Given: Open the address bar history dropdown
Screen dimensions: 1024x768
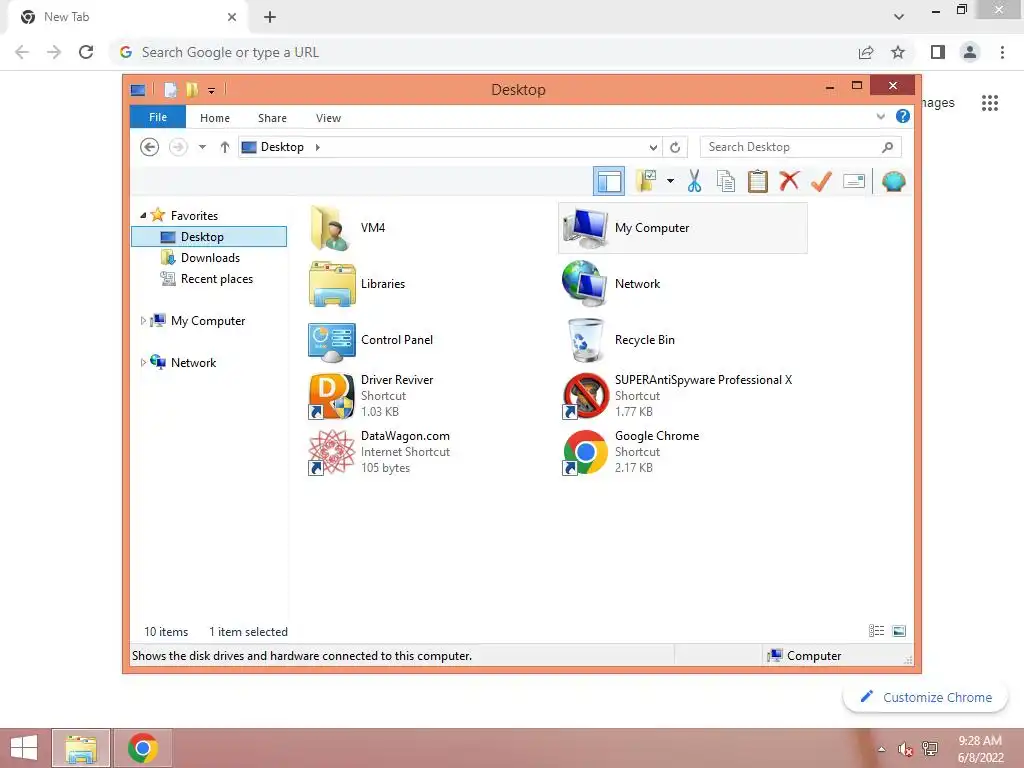Looking at the screenshot, I should (x=652, y=148).
